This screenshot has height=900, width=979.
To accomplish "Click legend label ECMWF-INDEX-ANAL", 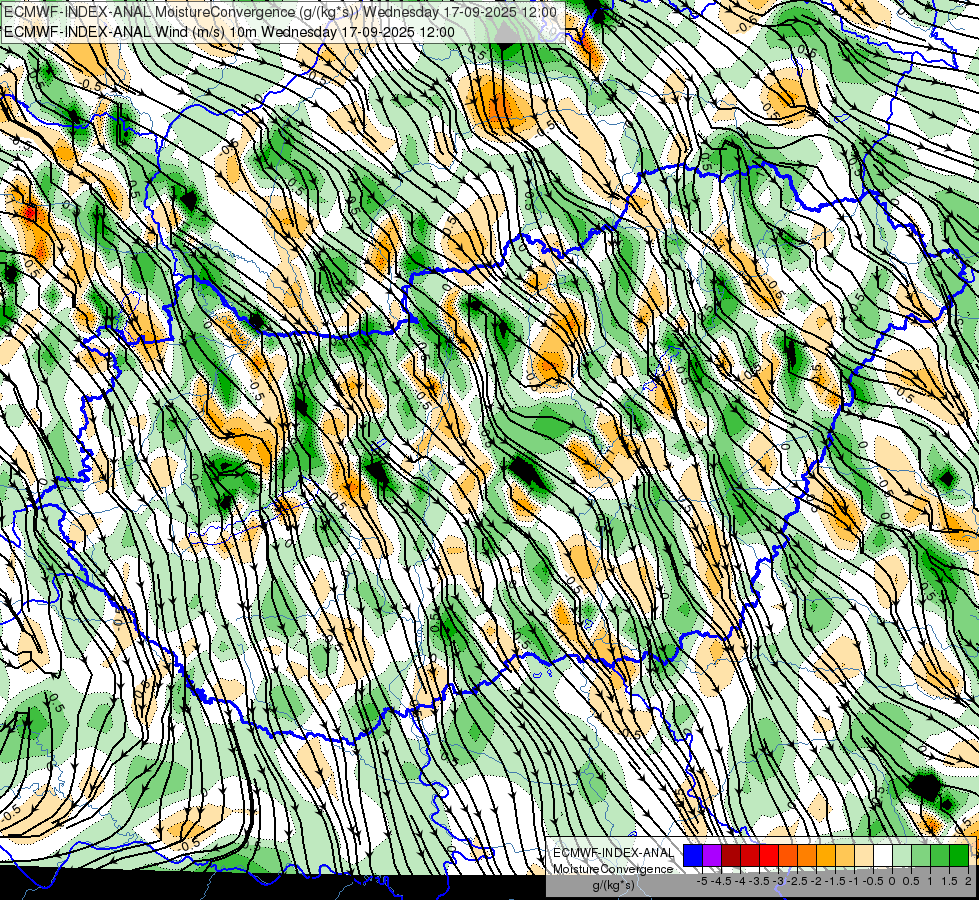I will click(614, 853).
